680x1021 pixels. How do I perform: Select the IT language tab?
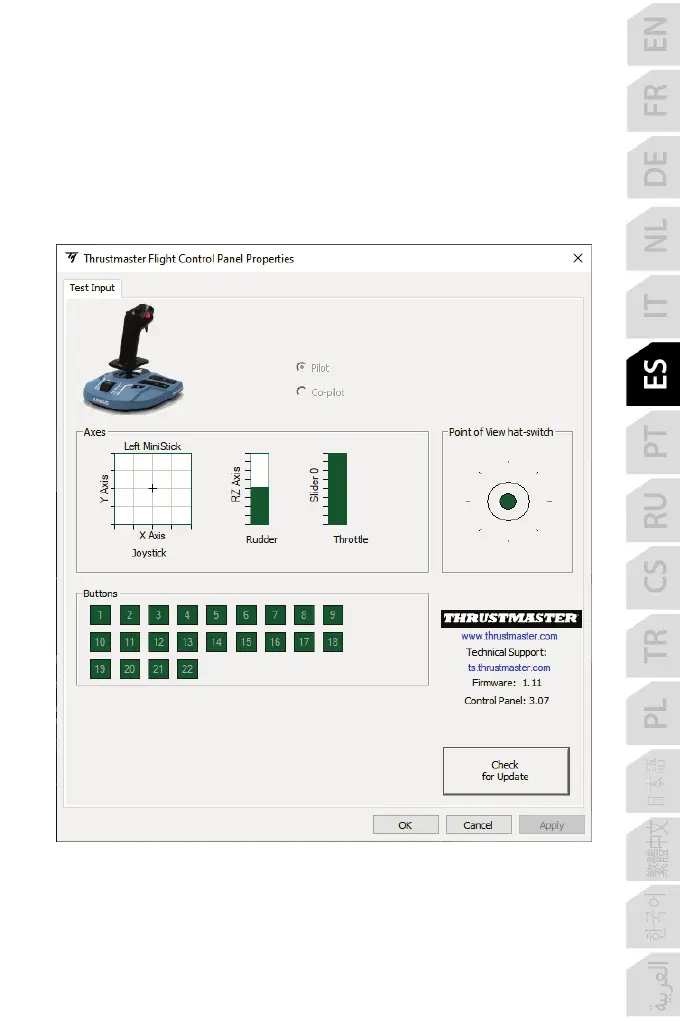point(655,305)
